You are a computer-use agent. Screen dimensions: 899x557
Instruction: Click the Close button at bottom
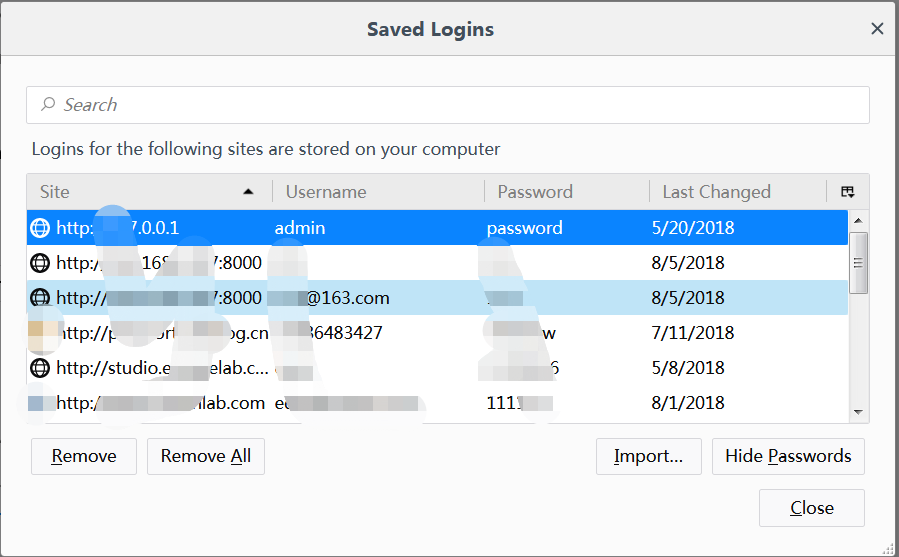coord(811,508)
